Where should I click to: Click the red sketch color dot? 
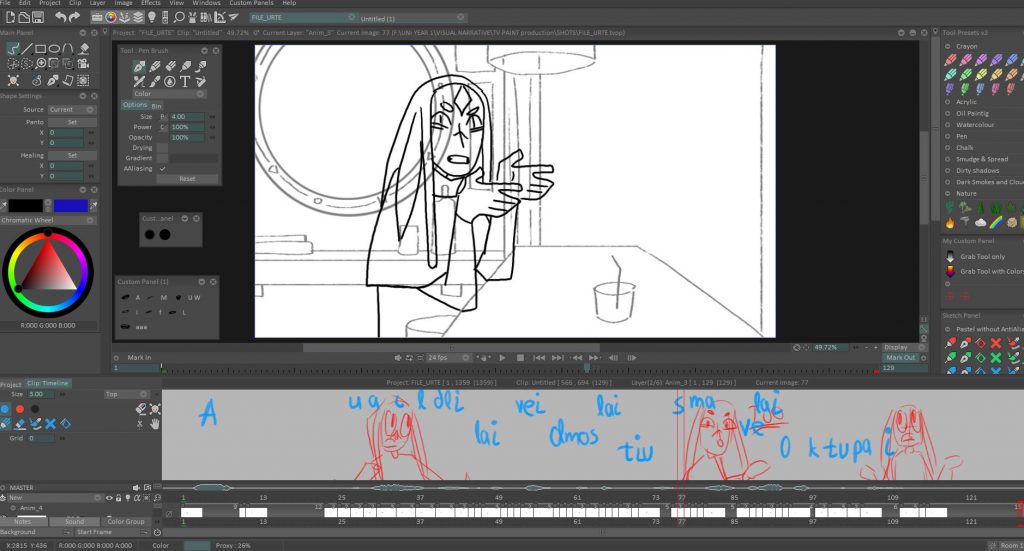point(20,409)
